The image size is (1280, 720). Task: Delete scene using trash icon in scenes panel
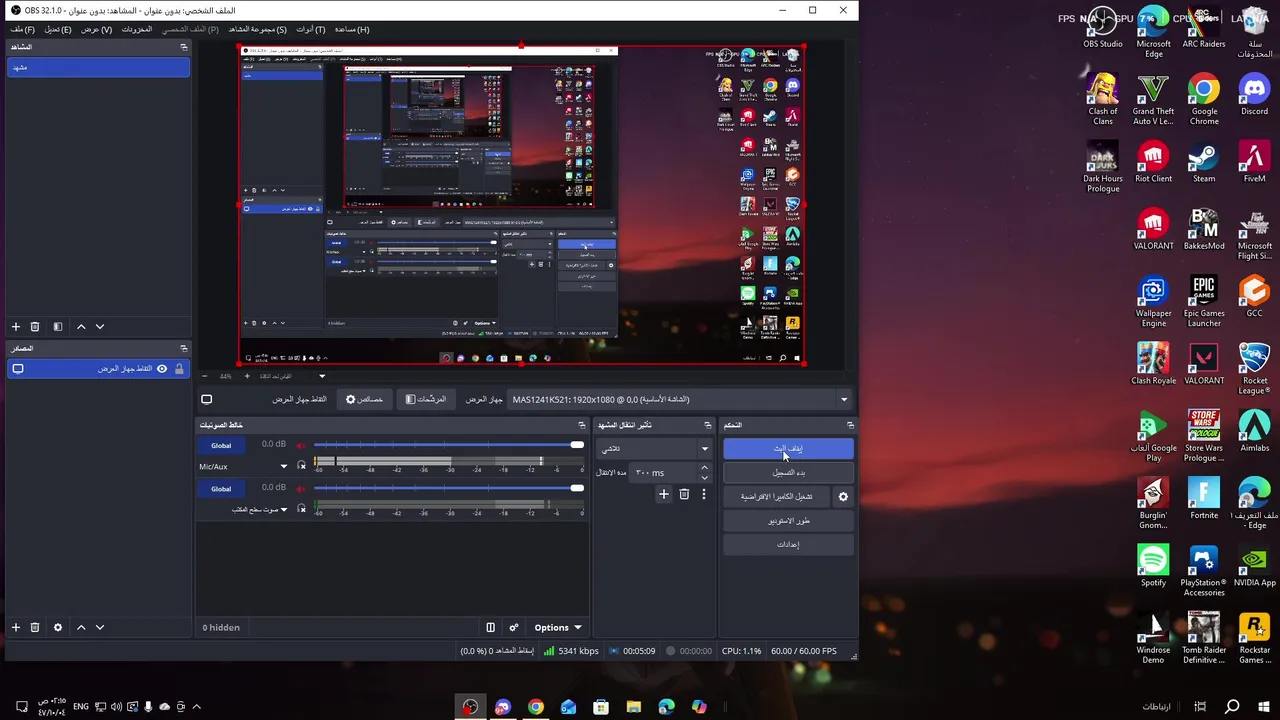click(x=35, y=326)
